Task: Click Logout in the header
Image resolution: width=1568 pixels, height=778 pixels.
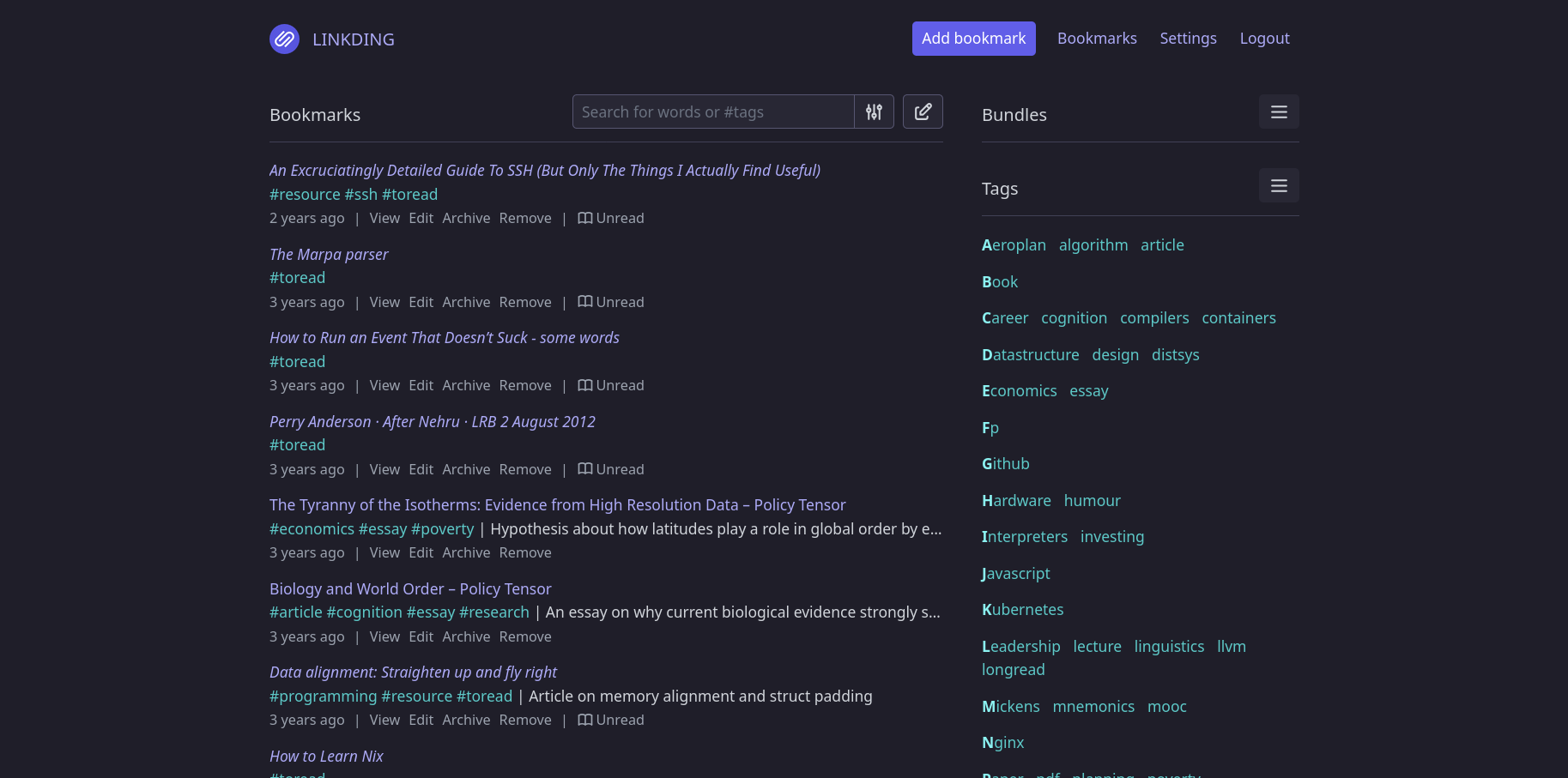Action: coord(1264,39)
